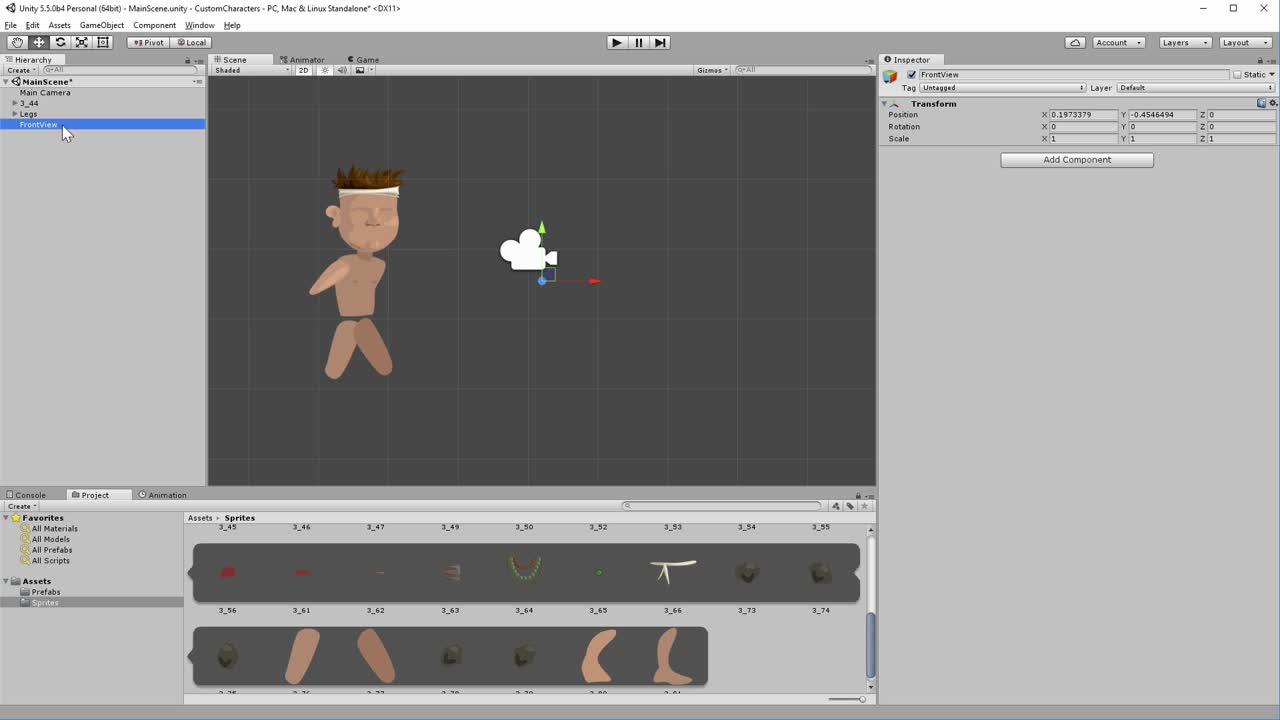
Task: Toggle scene audio speaker icon
Action: [x=342, y=70]
